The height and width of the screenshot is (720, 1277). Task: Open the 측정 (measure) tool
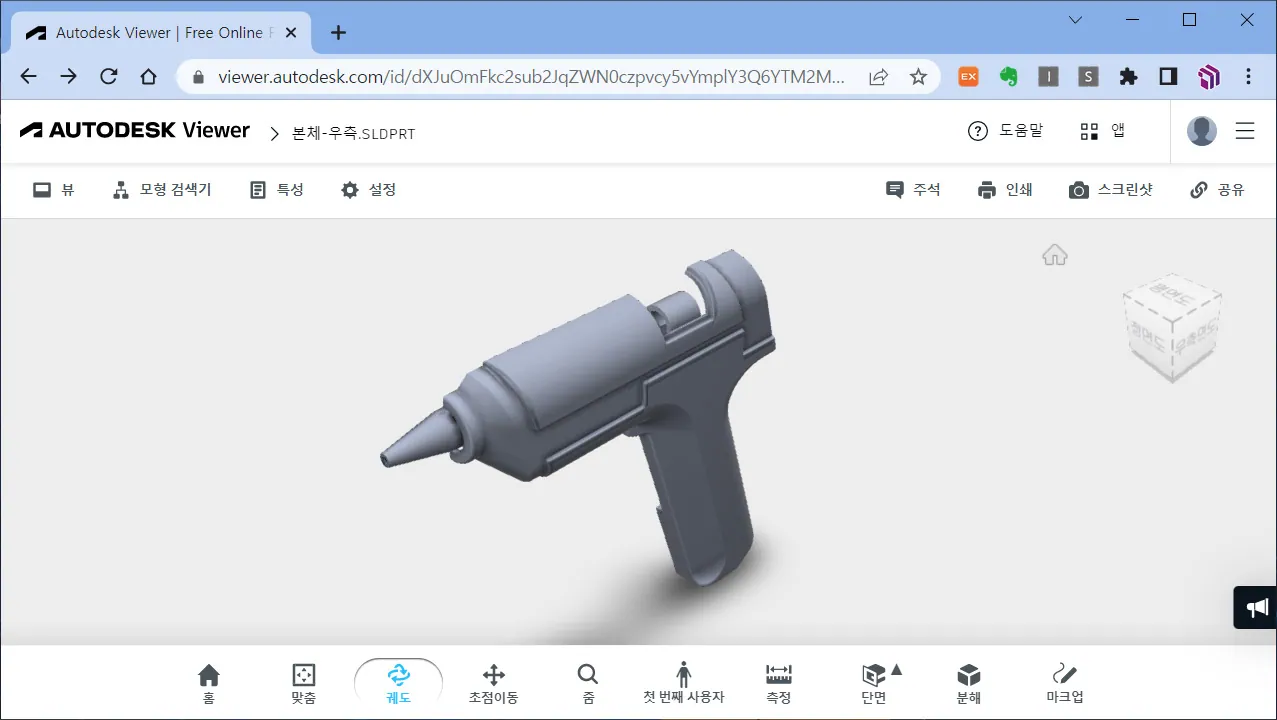pos(778,684)
